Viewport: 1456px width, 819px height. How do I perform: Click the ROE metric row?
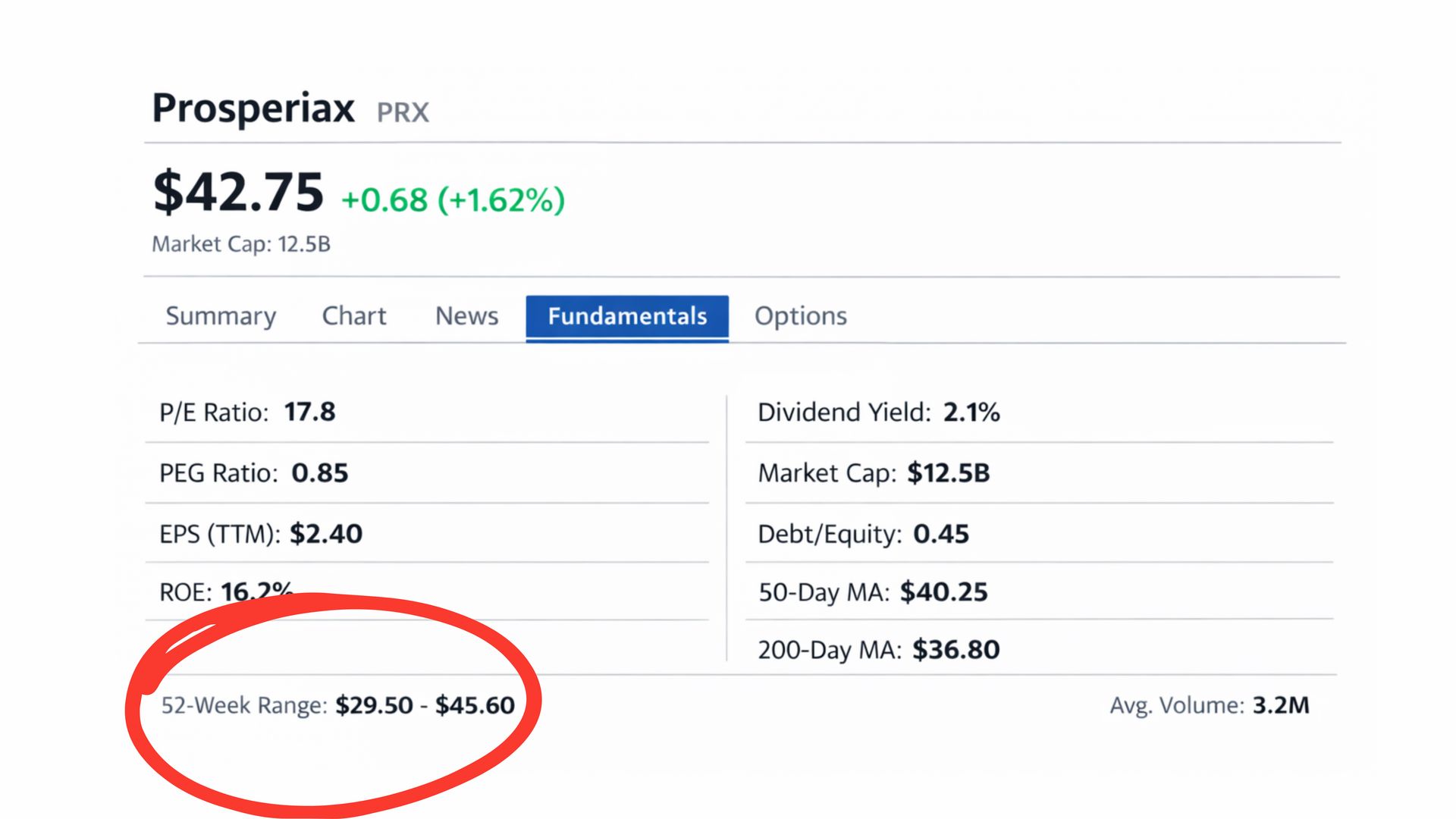coord(225,591)
